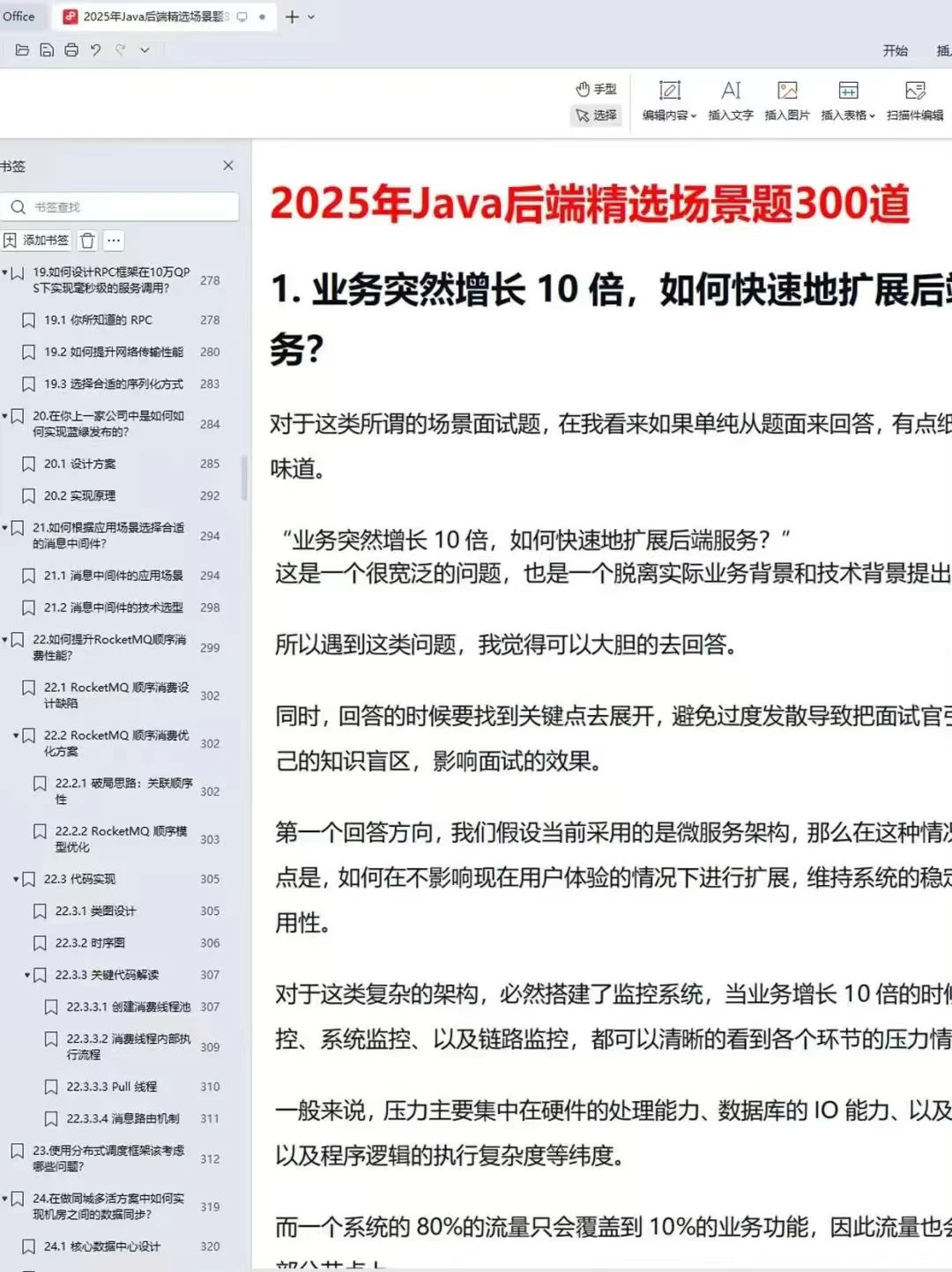Click the Print icon in quick access toolbar
The image size is (952, 1272).
pos(70,50)
